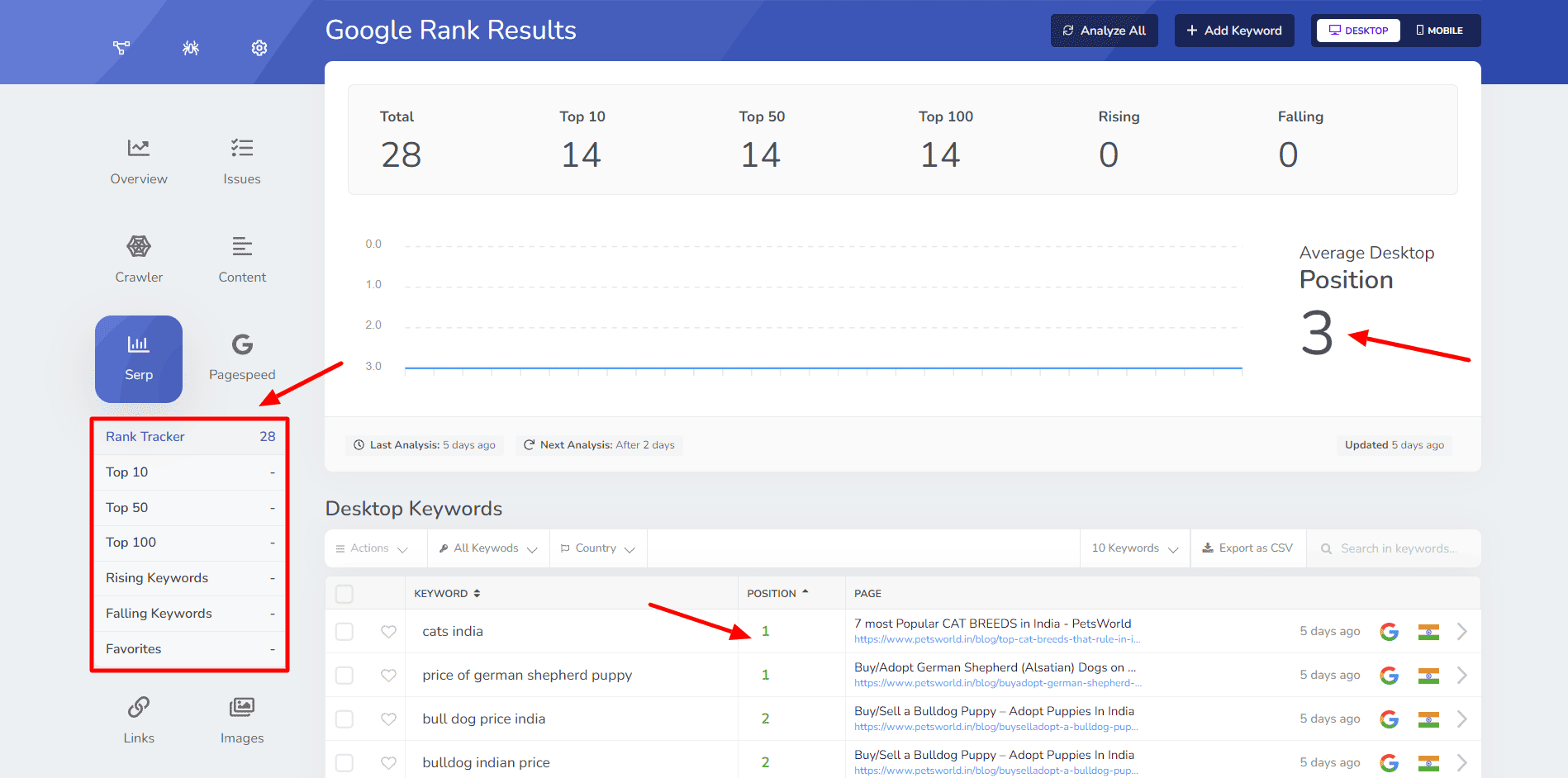
Task: Open the Images section
Action: (x=242, y=721)
